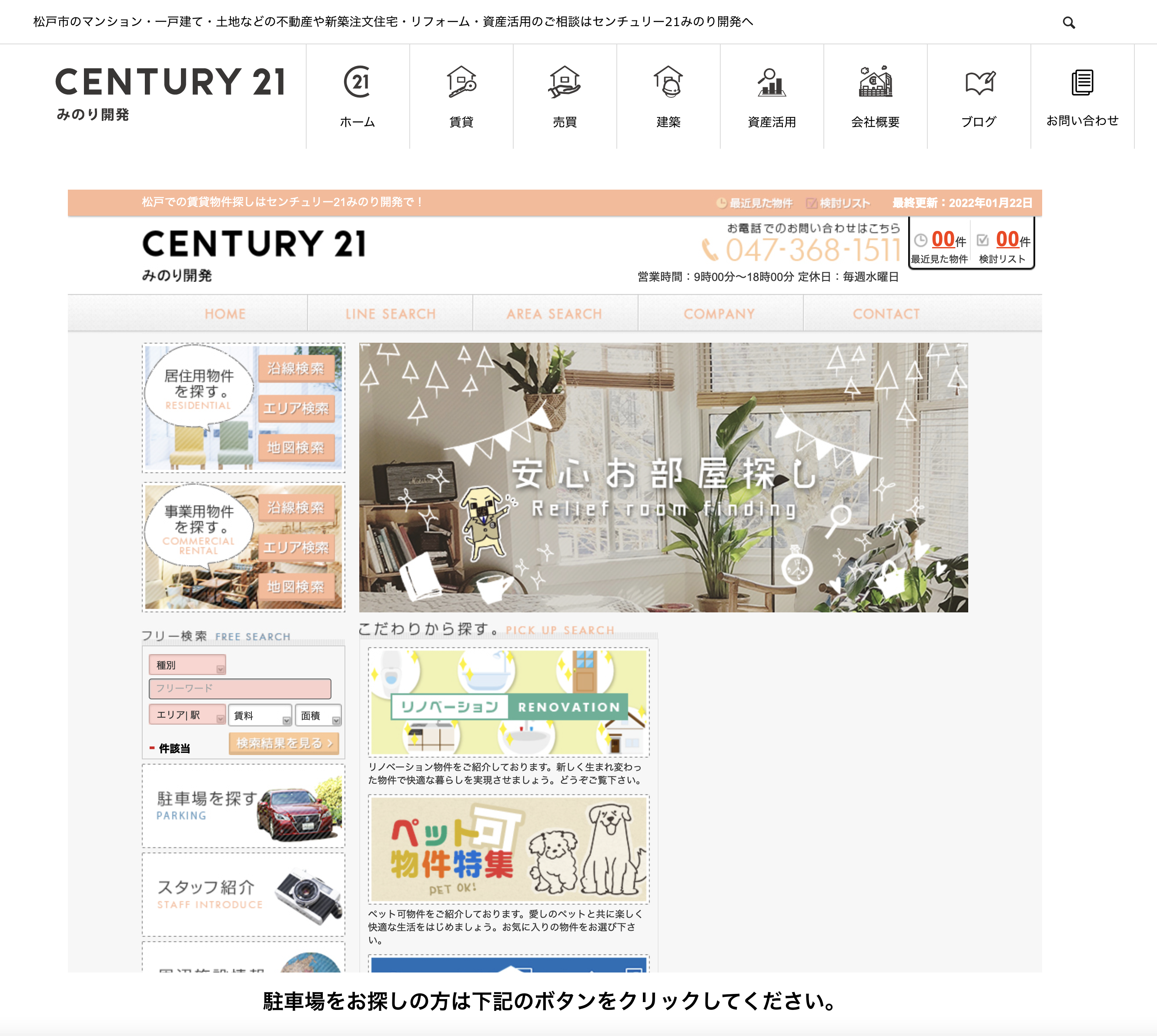Screen dimensions: 1157x1036
Task: Open the 資産活用 chart icon
Action: tap(772, 82)
